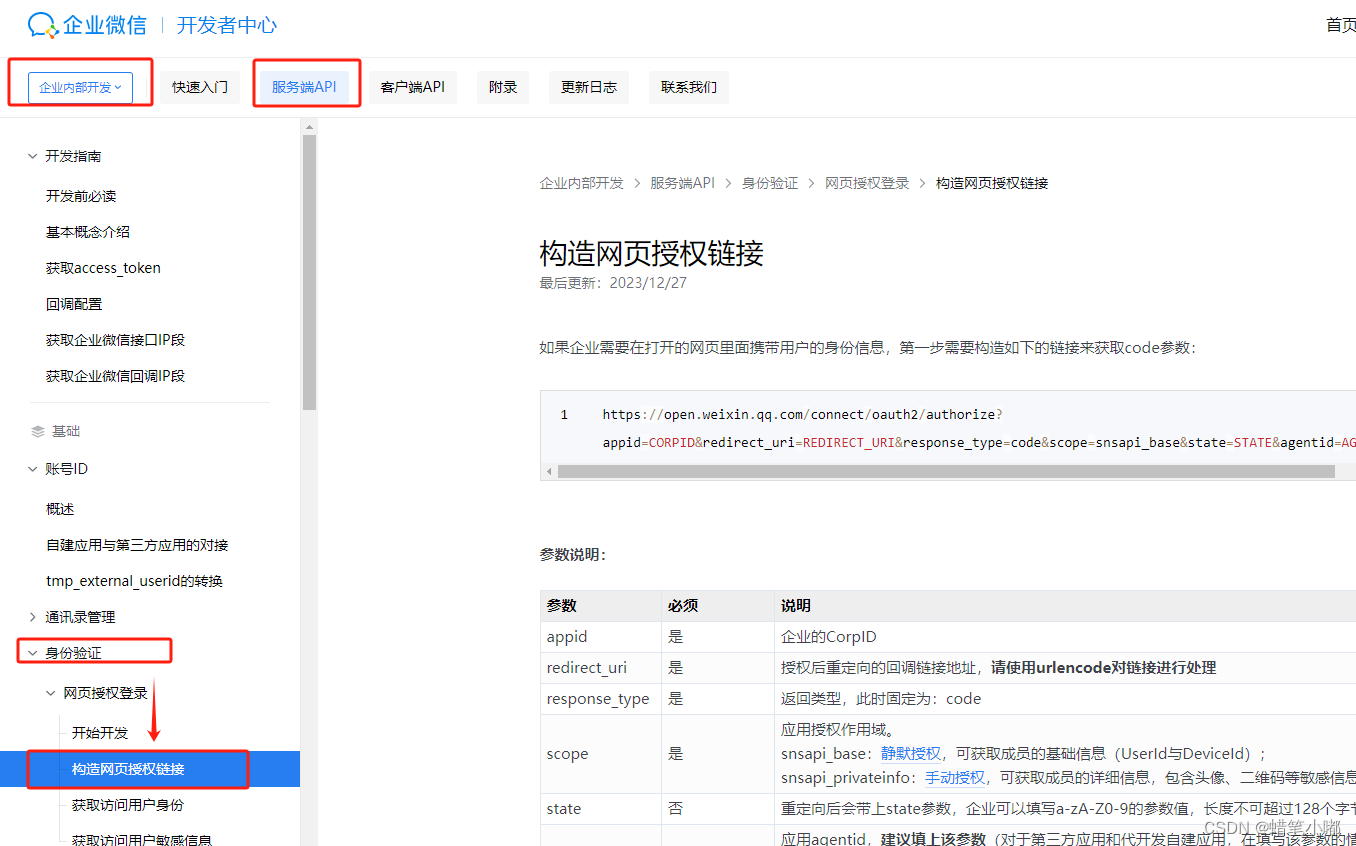1356x846 pixels.
Task: Click the sidebar vertical scrollbar thumb
Action: (309, 272)
